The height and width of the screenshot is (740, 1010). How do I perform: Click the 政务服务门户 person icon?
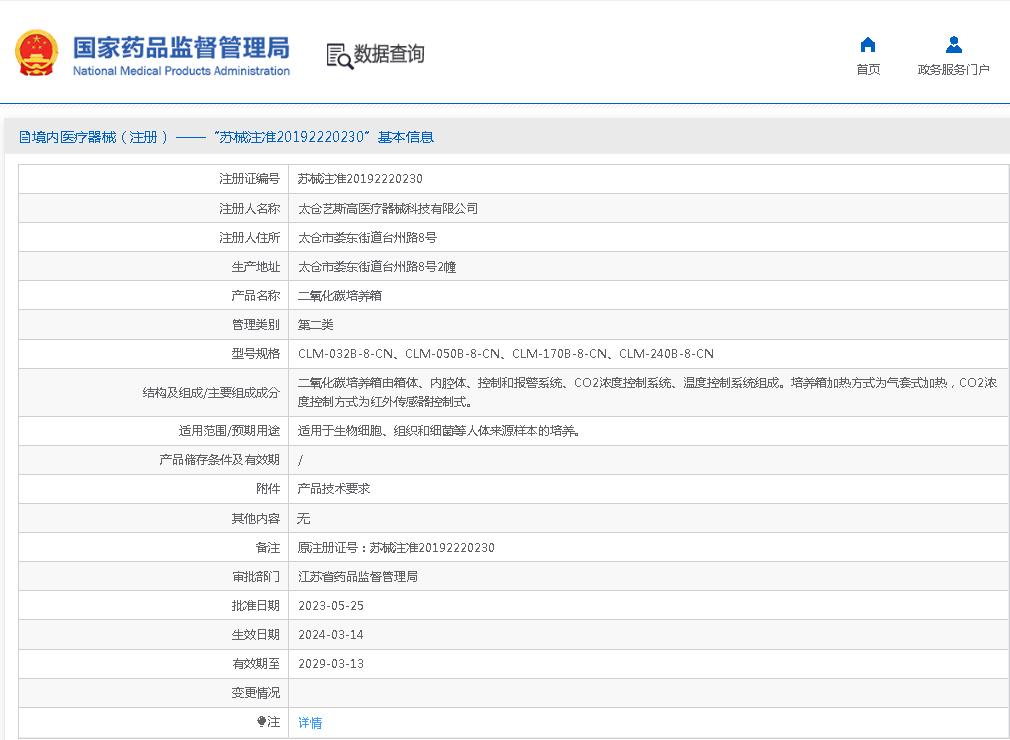(x=953, y=45)
